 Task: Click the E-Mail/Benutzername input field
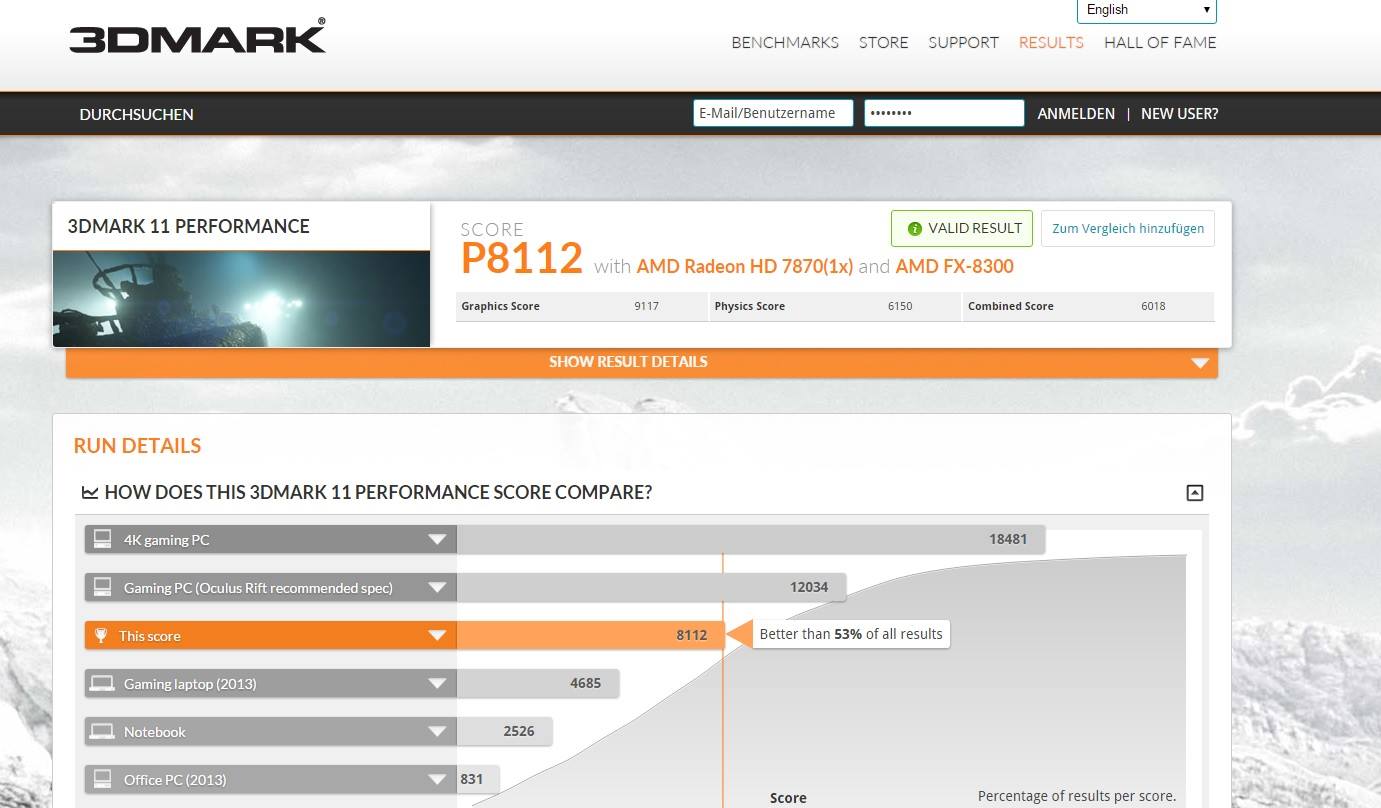point(773,113)
